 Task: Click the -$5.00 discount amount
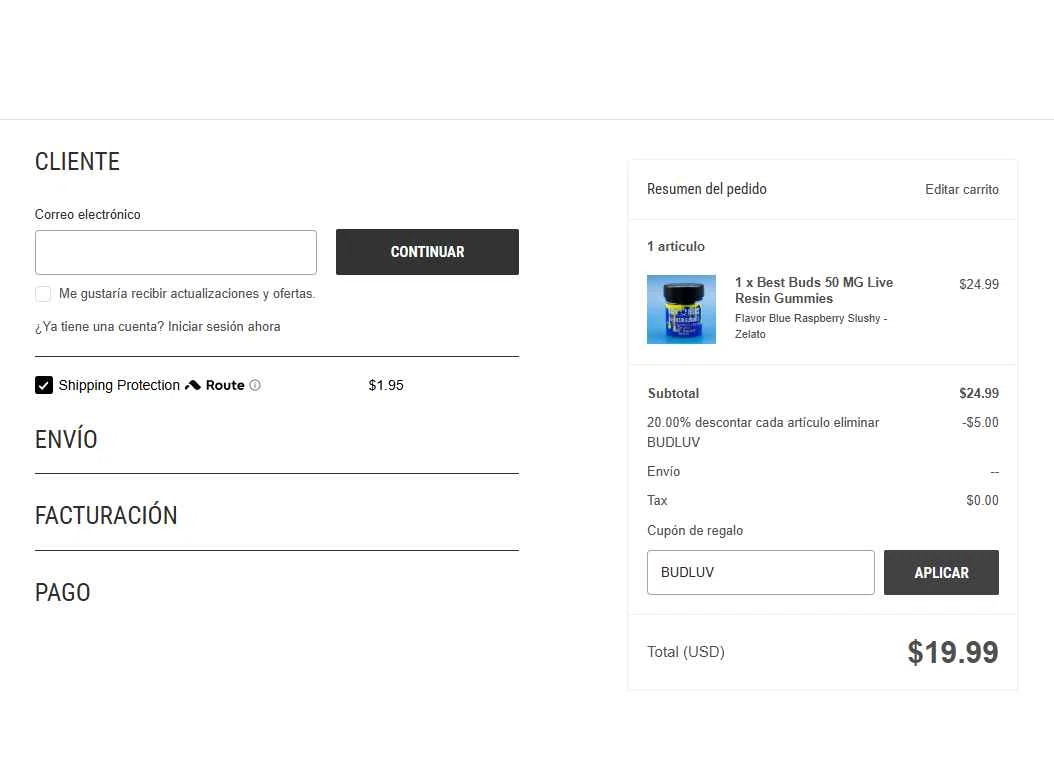coord(980,423)
